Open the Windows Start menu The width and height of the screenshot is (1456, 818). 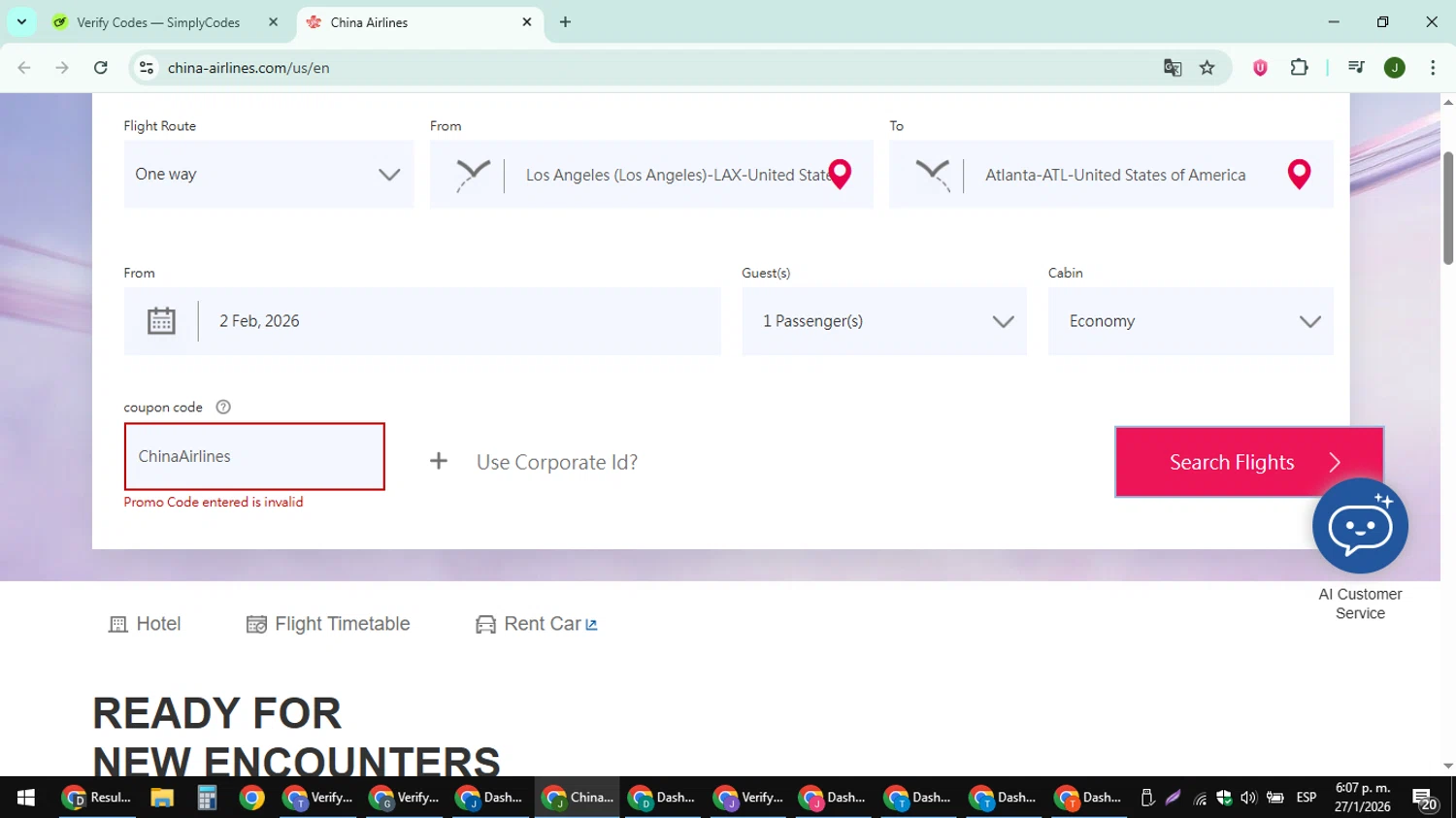[26, 798]
